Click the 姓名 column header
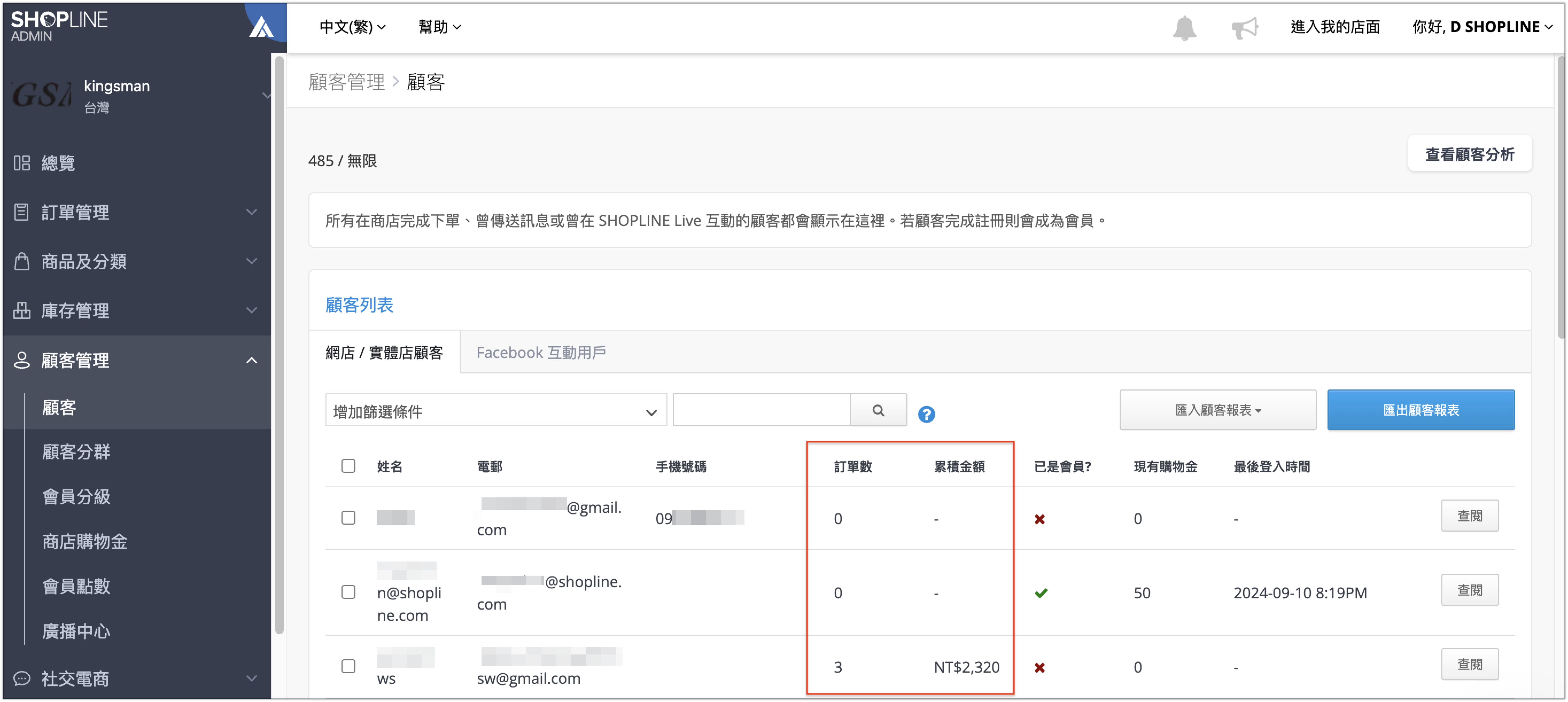The height and width of the screenshot is (702, 1568). (390, 467)
